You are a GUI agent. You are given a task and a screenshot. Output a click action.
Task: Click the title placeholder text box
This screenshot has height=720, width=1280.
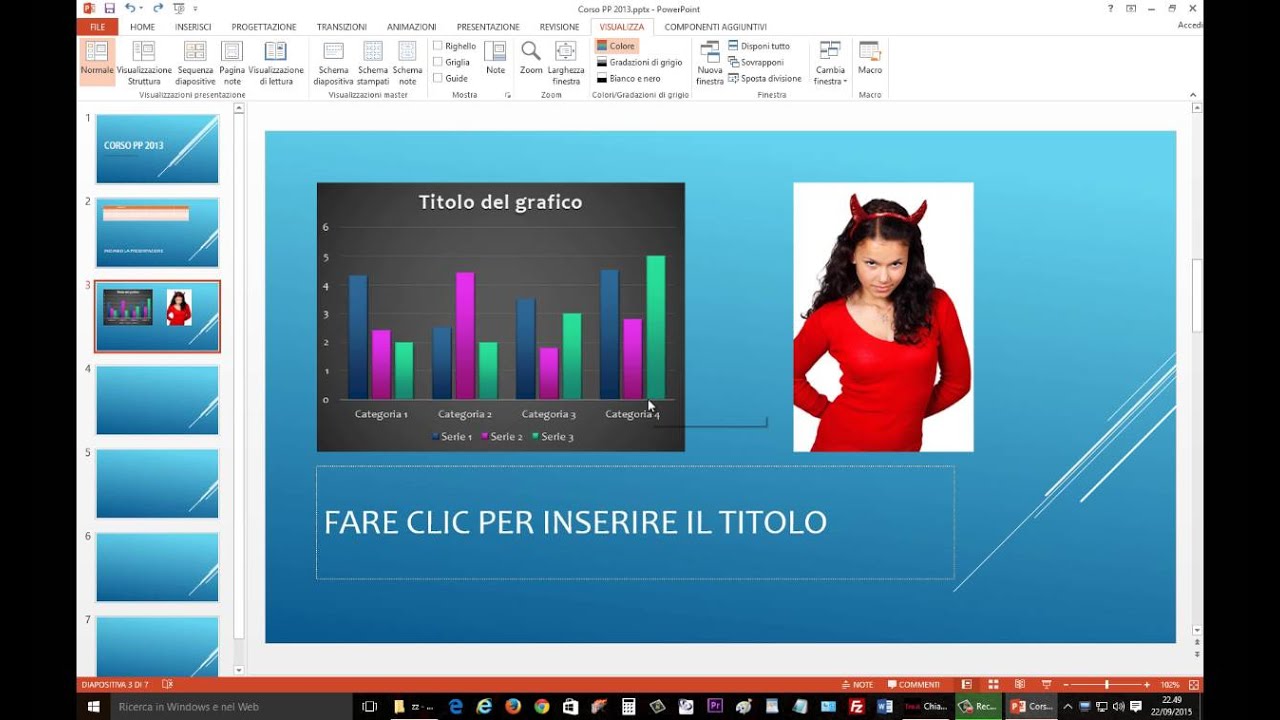pyautogui.click(x=635, y=522)
